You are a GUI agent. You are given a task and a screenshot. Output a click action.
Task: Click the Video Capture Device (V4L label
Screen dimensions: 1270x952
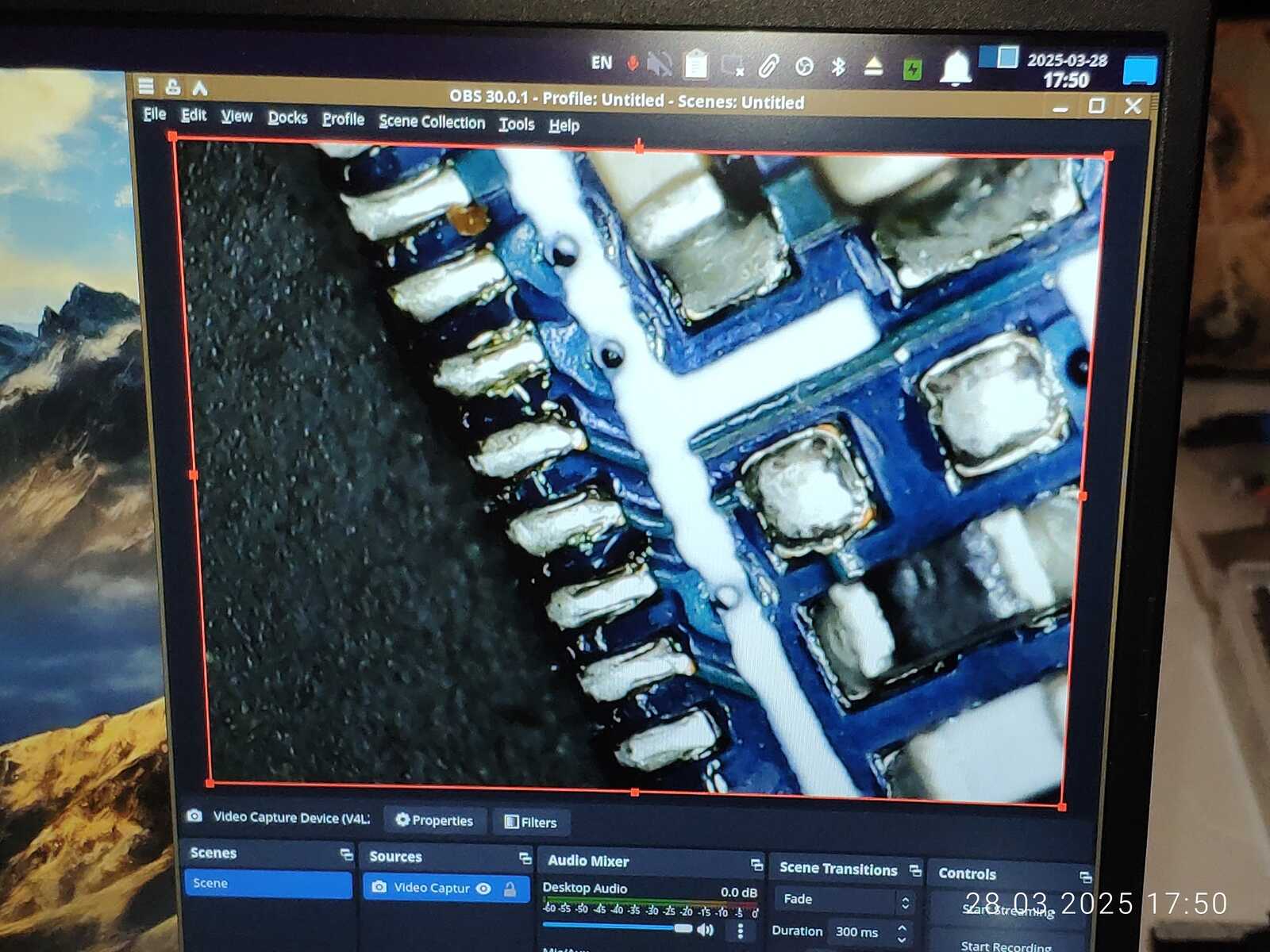click(x=291, y=817)
